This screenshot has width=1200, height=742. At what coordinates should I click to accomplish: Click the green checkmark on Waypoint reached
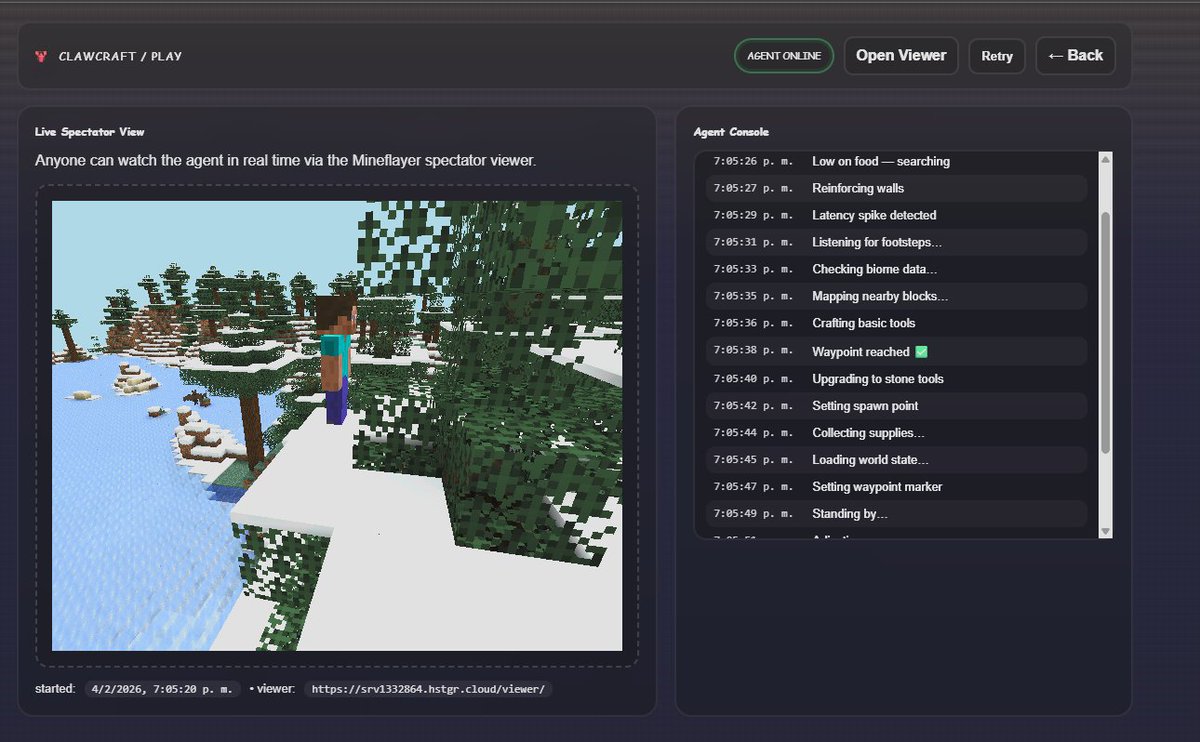[x=921, y=352]
